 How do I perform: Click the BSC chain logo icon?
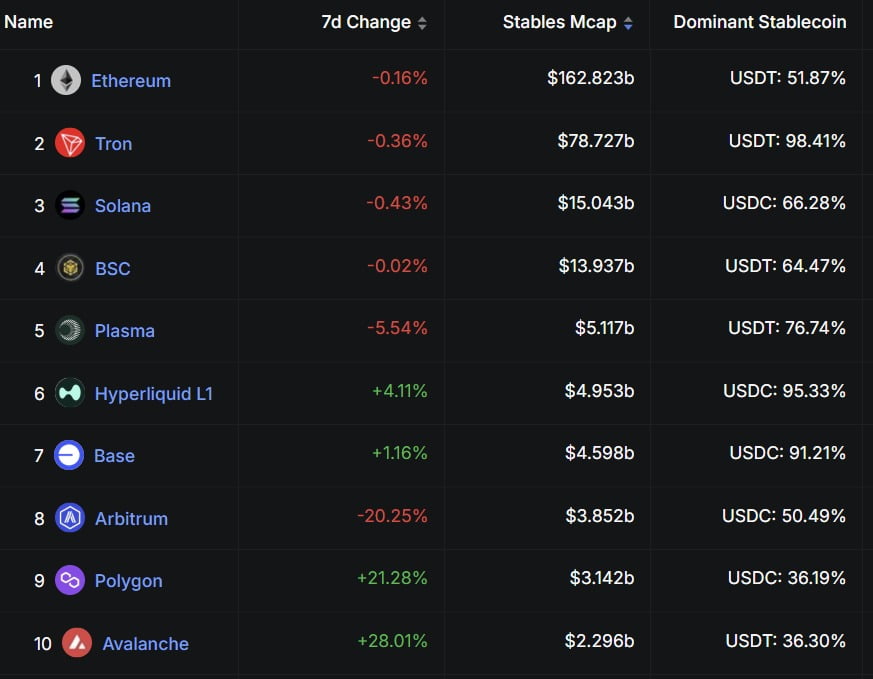70,268
